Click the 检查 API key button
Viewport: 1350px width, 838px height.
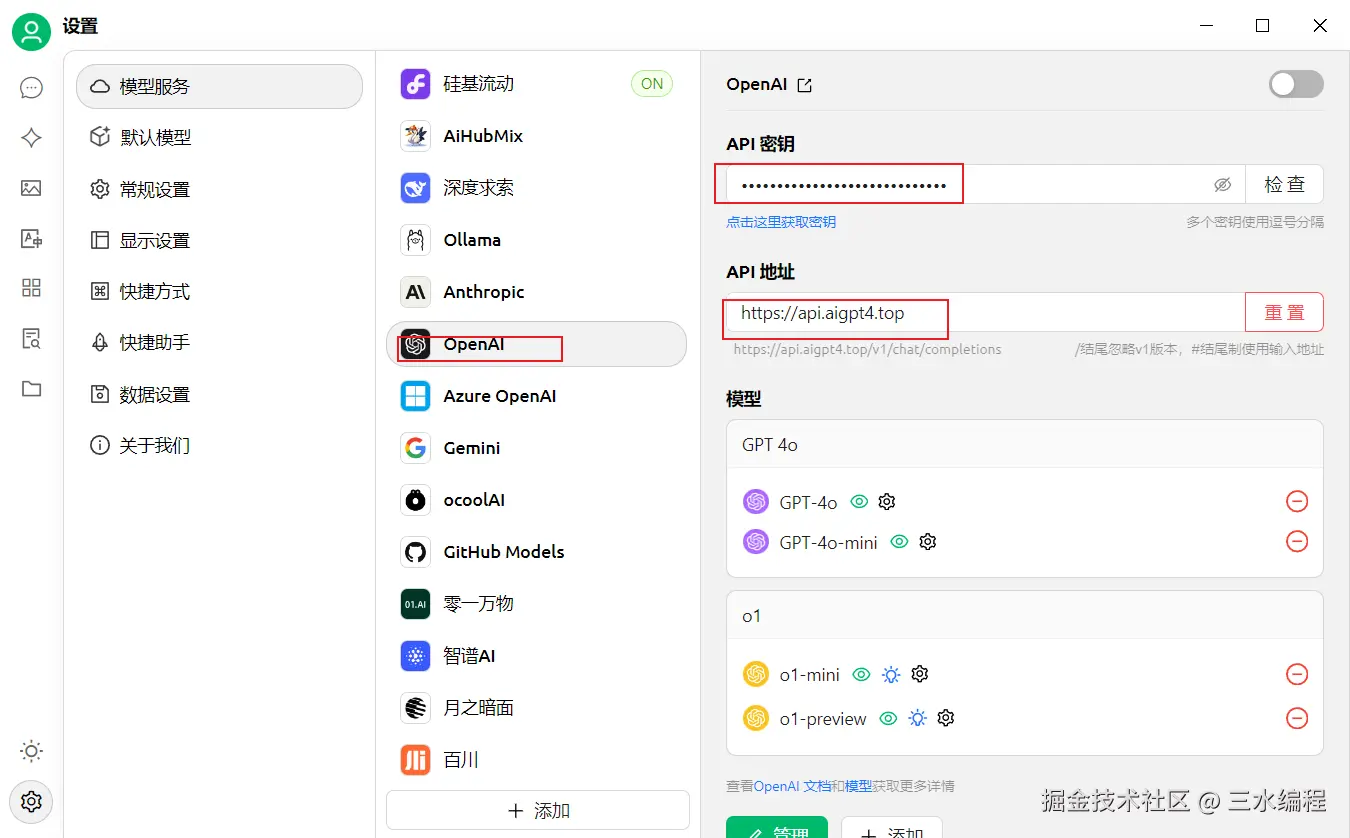(x=1284, y=185)
